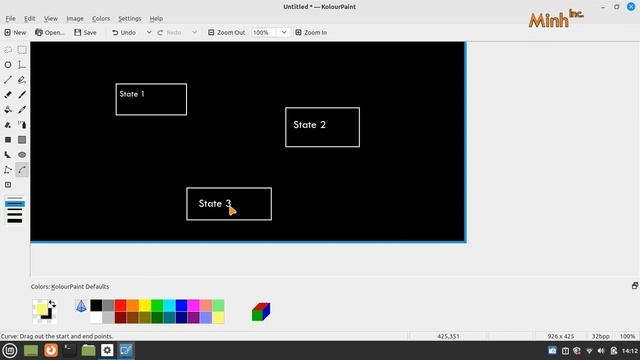Open the Settings menu
The height and width of the screenshot is (360, 640).
click(x=129, y=18)
